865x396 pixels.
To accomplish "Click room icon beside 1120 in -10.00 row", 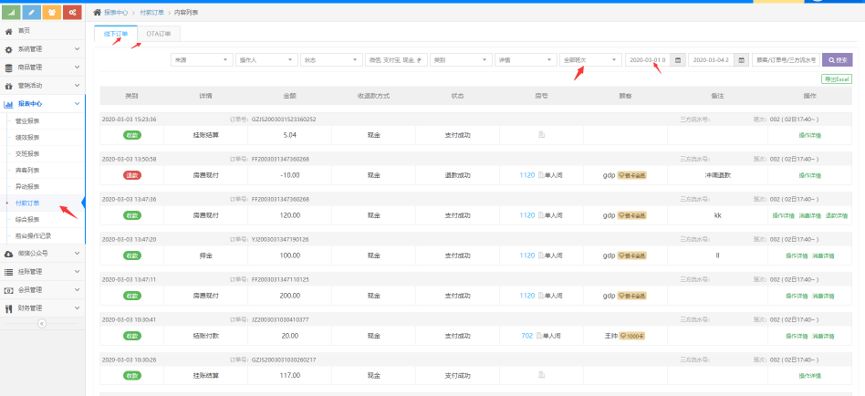I will pos(541,175).
